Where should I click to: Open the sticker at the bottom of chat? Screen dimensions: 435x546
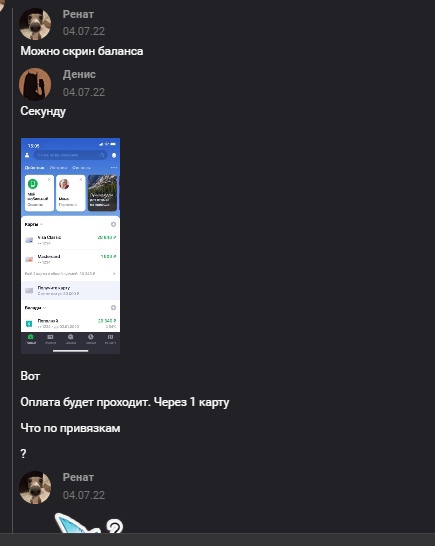point(89,523)
